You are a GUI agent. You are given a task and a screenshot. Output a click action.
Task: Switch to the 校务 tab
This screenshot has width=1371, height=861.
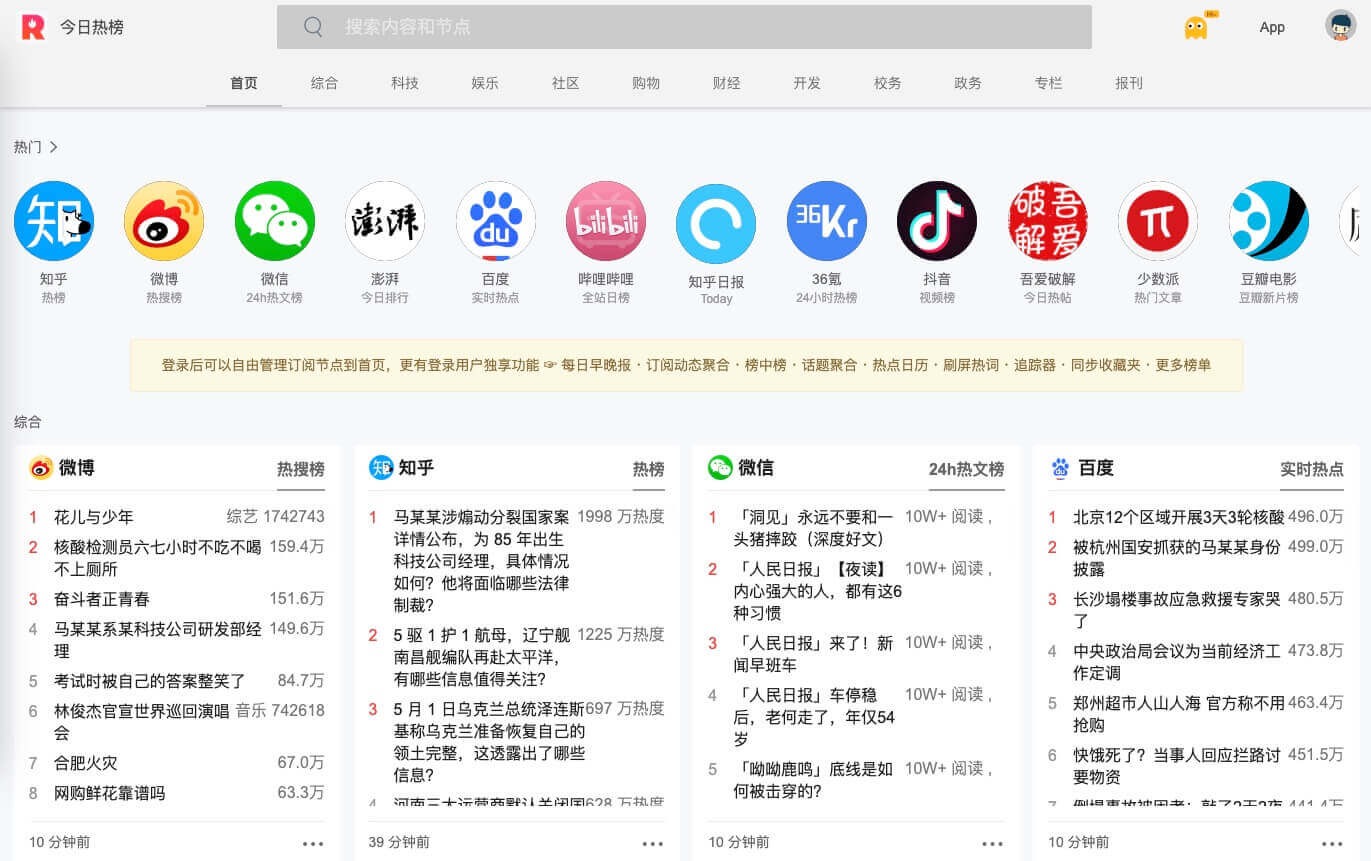888,83
